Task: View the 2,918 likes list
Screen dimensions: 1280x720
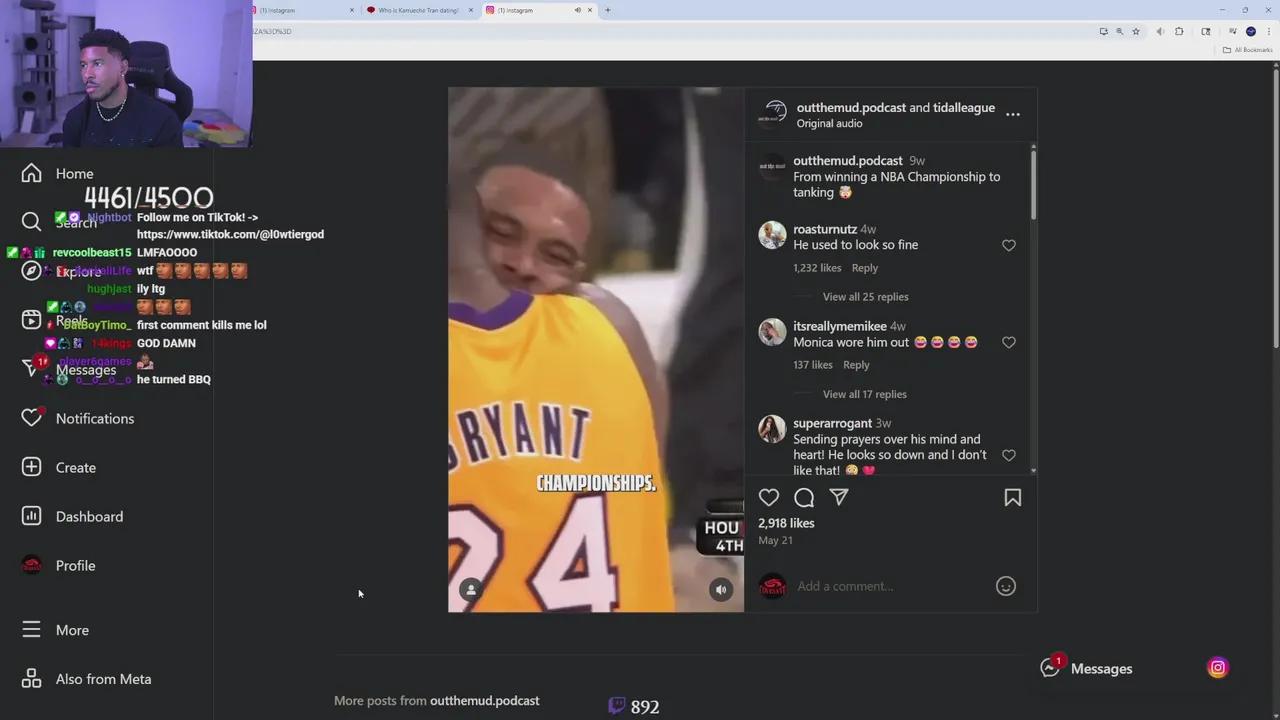Action: click(786, 523)
